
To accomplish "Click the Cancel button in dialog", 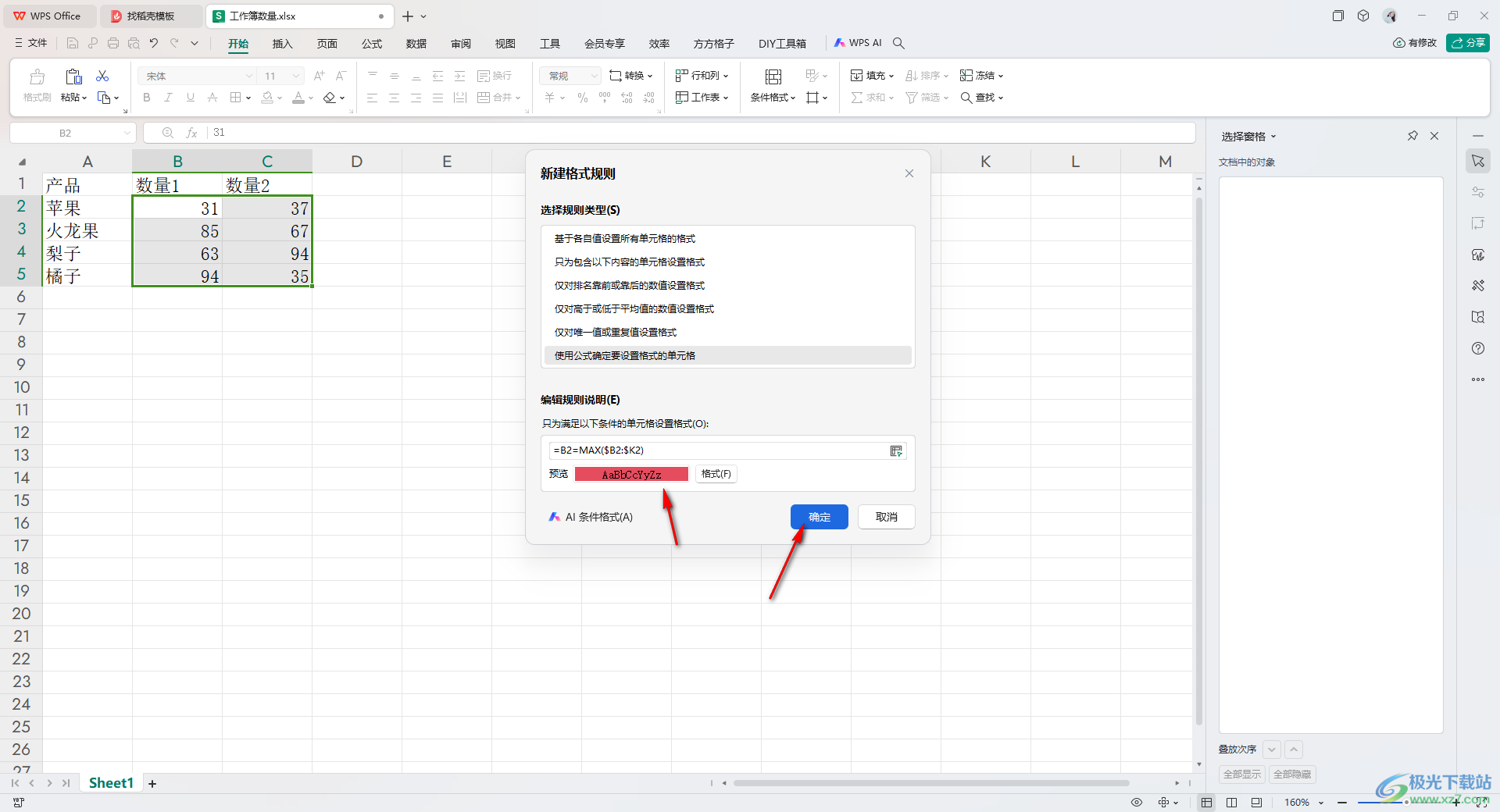I will click(887, 517).
